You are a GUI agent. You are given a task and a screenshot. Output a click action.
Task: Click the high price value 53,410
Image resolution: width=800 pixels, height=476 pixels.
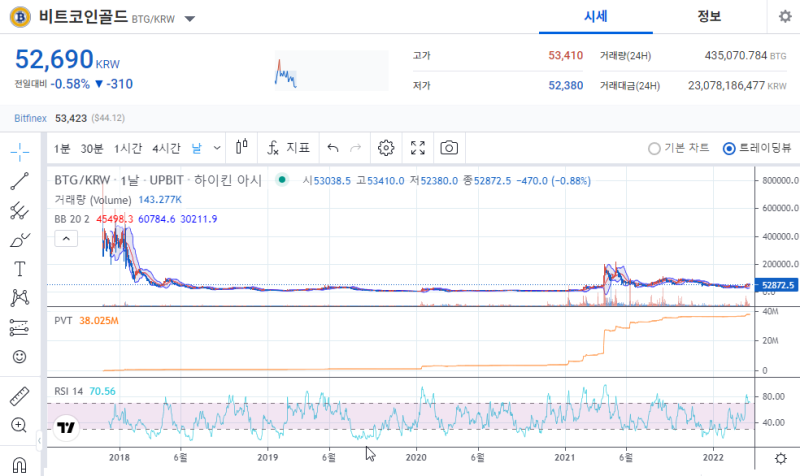tap(565, 55)
